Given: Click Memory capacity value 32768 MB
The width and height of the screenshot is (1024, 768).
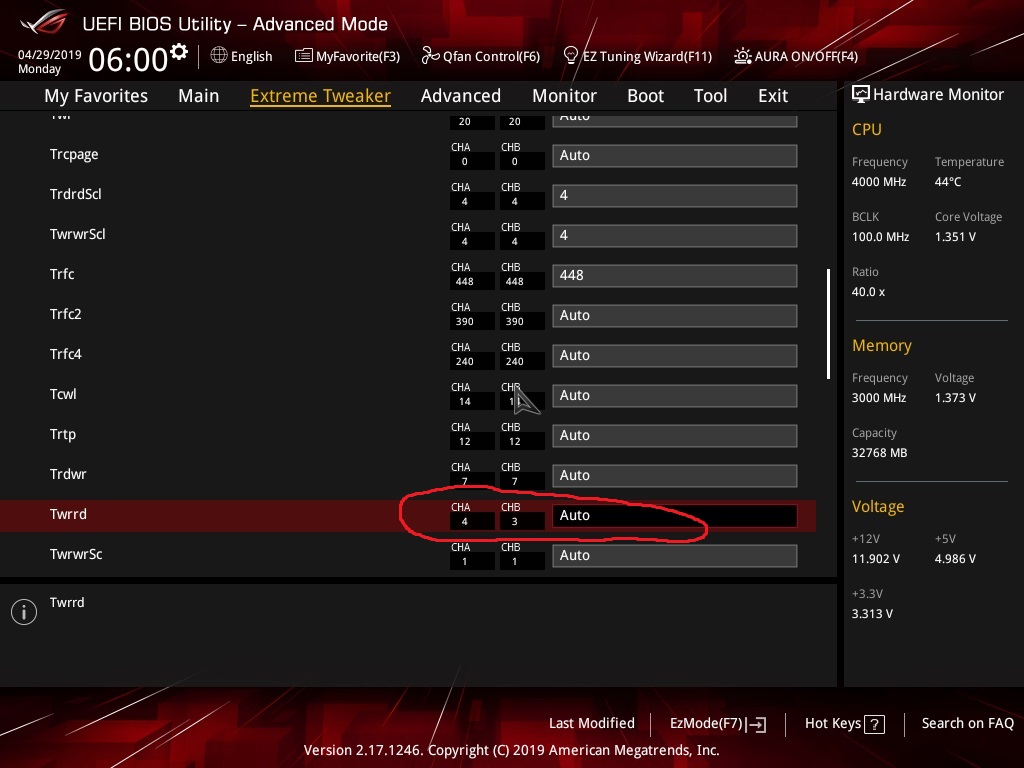Looking at the screenshot, I should [x=879, y=453].
